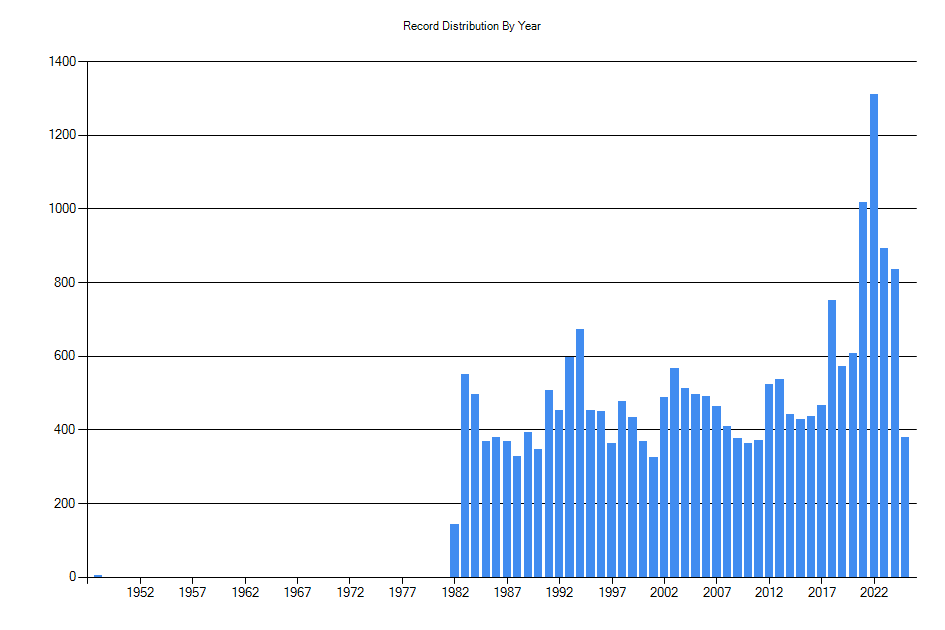Click the tiny bar before 1952
Image resolution: width=945 pixels, height=630 pixels.
coord(98,576)
